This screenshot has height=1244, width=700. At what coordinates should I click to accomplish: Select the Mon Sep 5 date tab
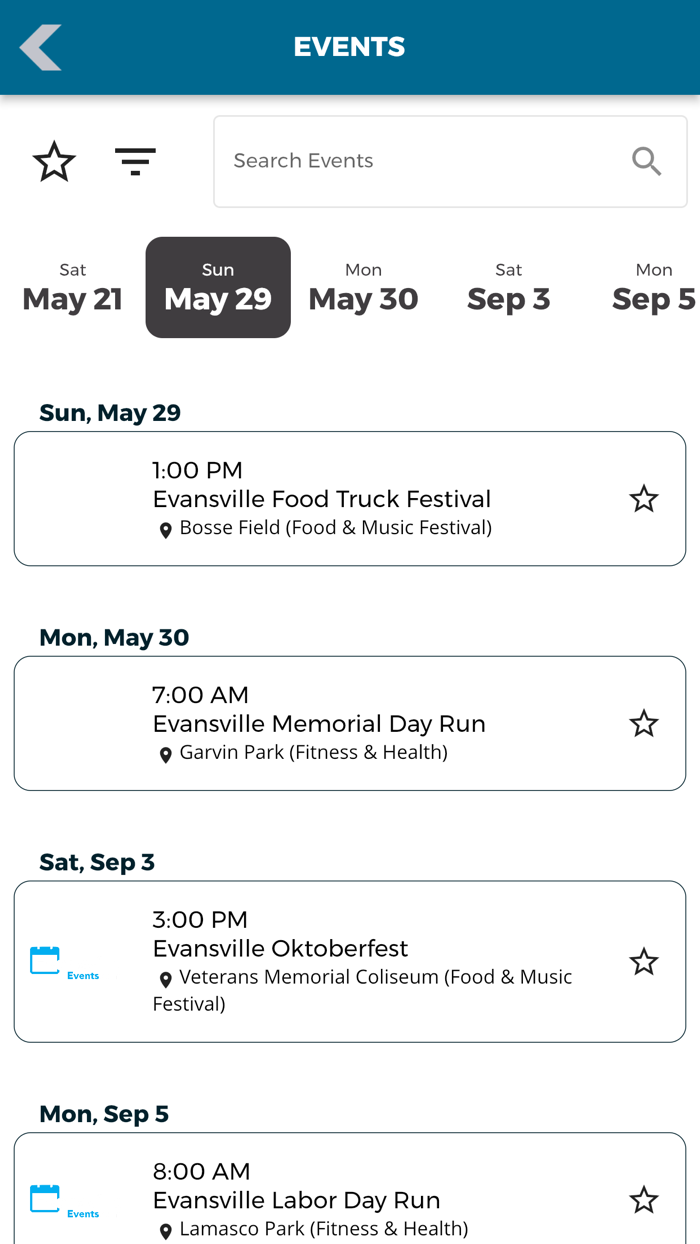click(x=653, y=287)
